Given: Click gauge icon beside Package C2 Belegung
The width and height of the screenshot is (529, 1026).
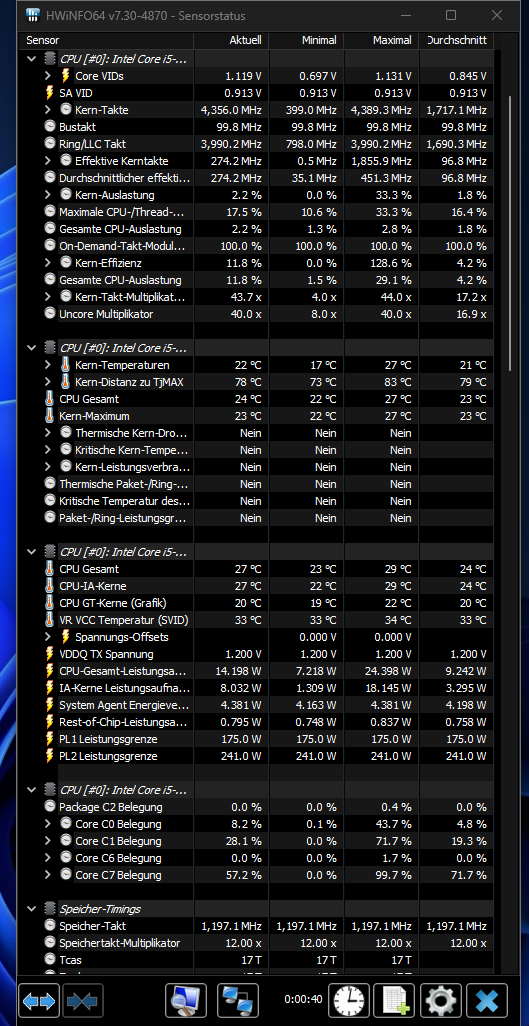Looking at the screenshot, I should tap(50, 807).
